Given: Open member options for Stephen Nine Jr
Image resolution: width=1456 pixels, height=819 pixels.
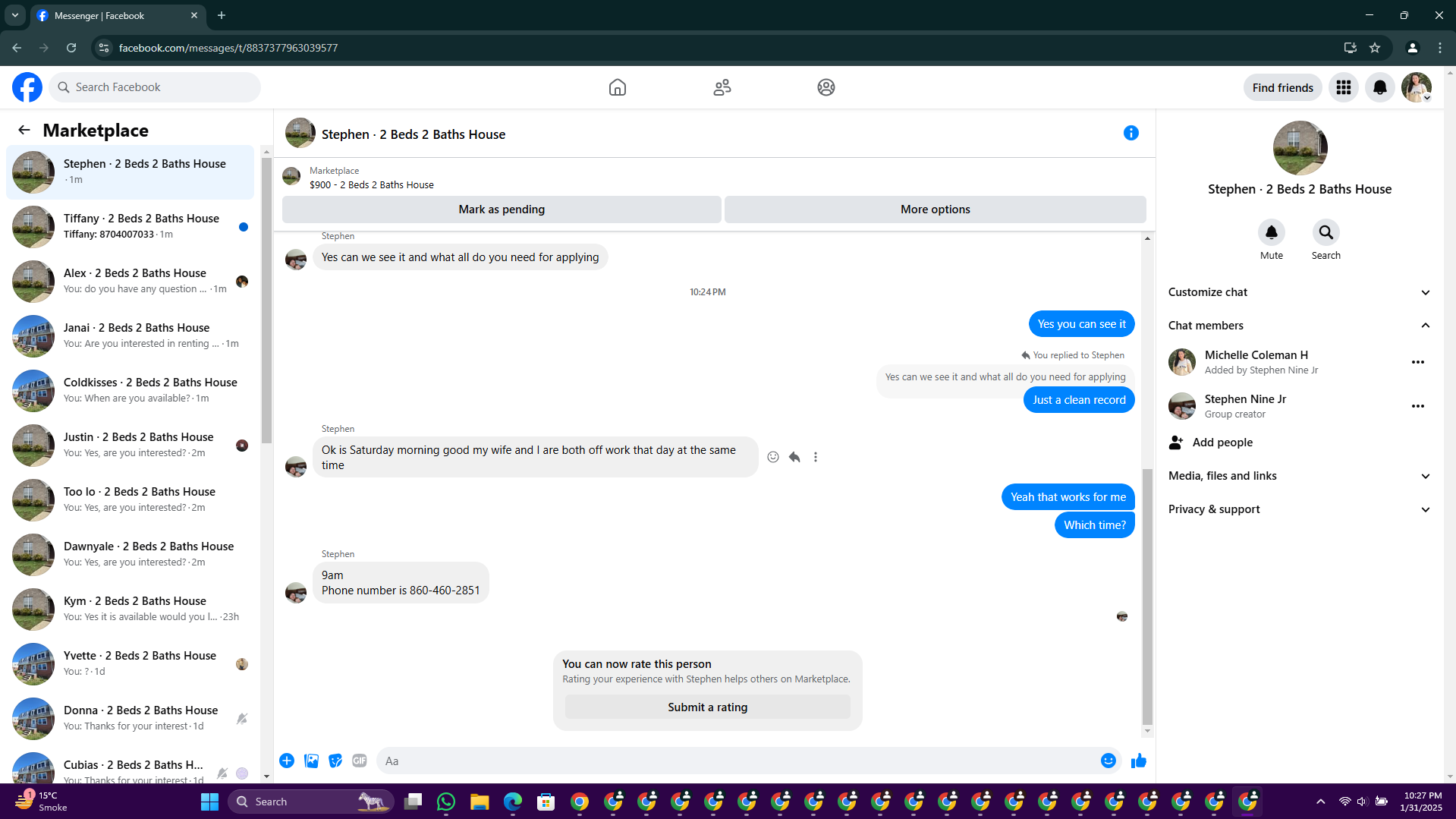Looking at the screenshot, I should [x=1418, y=406].
